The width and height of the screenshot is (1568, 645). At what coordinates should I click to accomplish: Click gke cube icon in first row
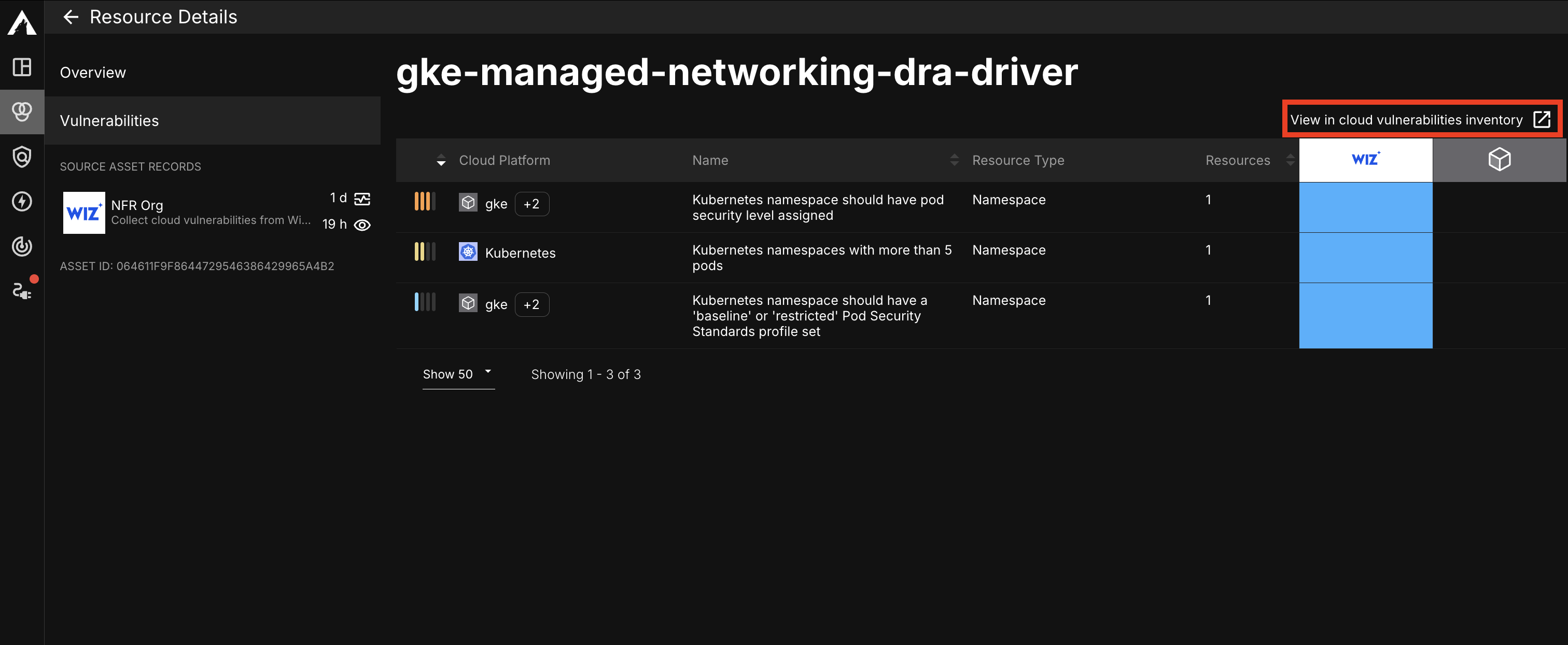pos(468,203)
